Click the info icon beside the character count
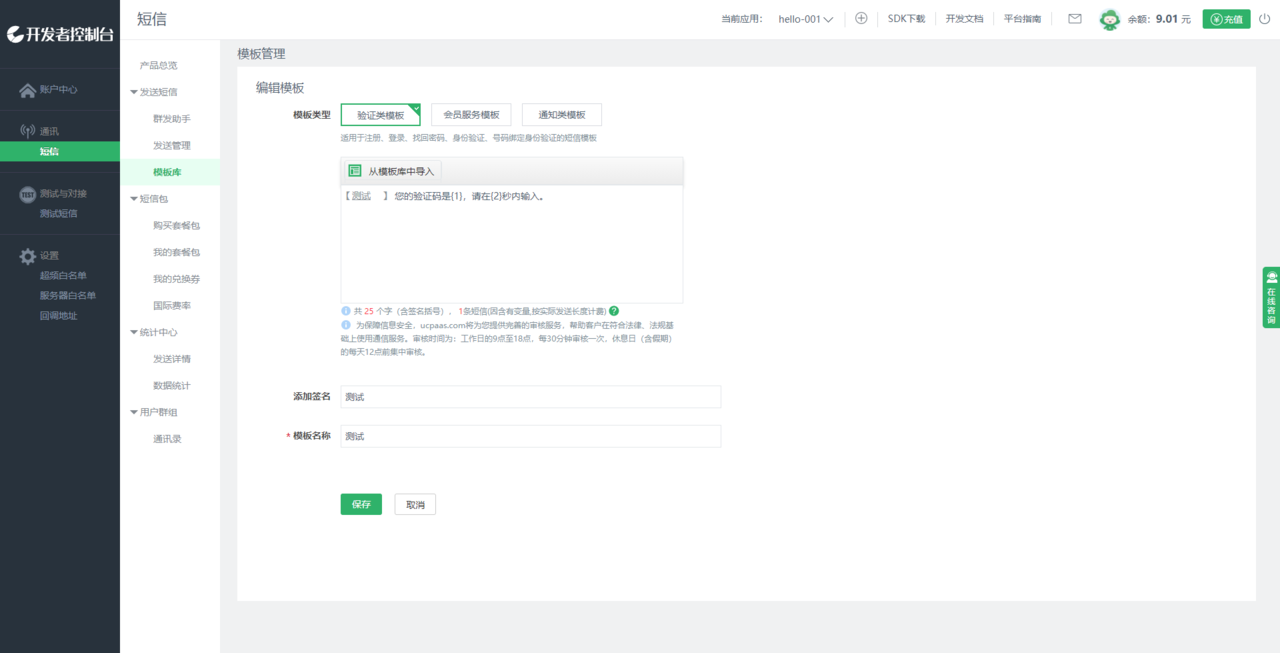This screenshot has width=1280, height=653. (346, 311)
